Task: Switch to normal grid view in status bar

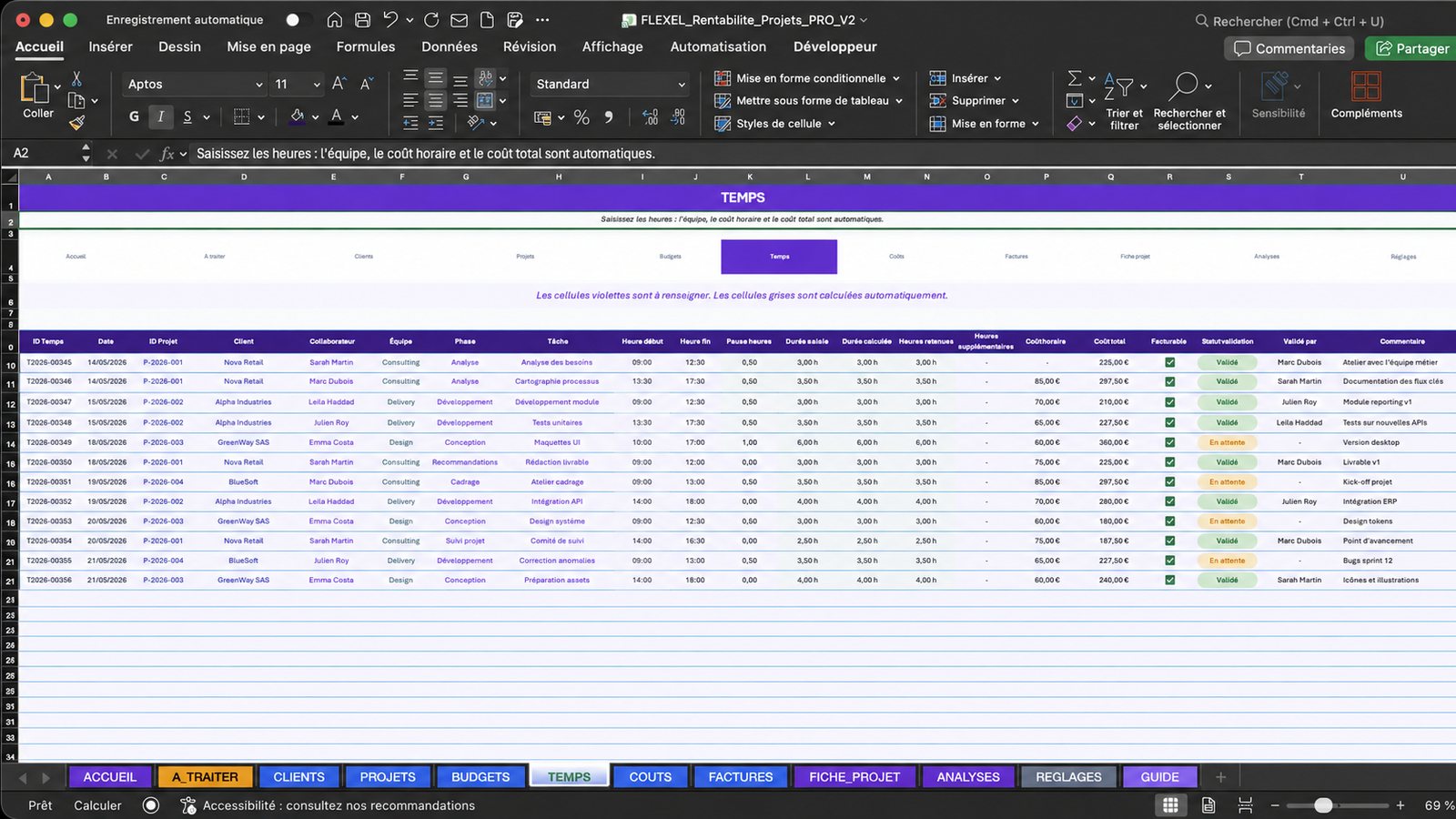Action: (1170, 805)
